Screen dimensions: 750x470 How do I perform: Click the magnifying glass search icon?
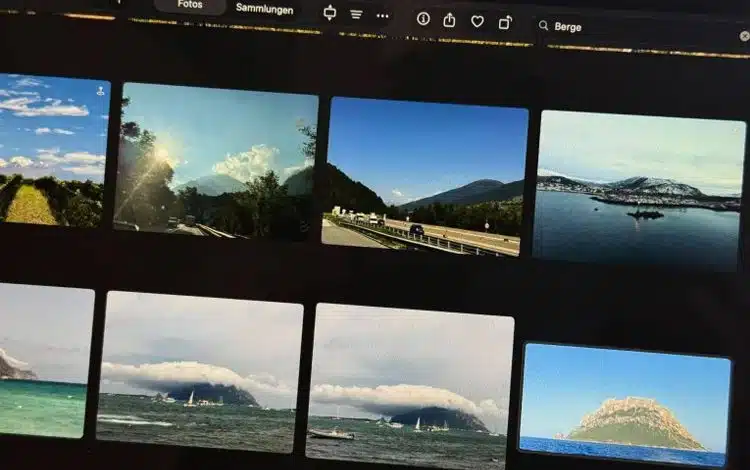[x=543, y=25]
